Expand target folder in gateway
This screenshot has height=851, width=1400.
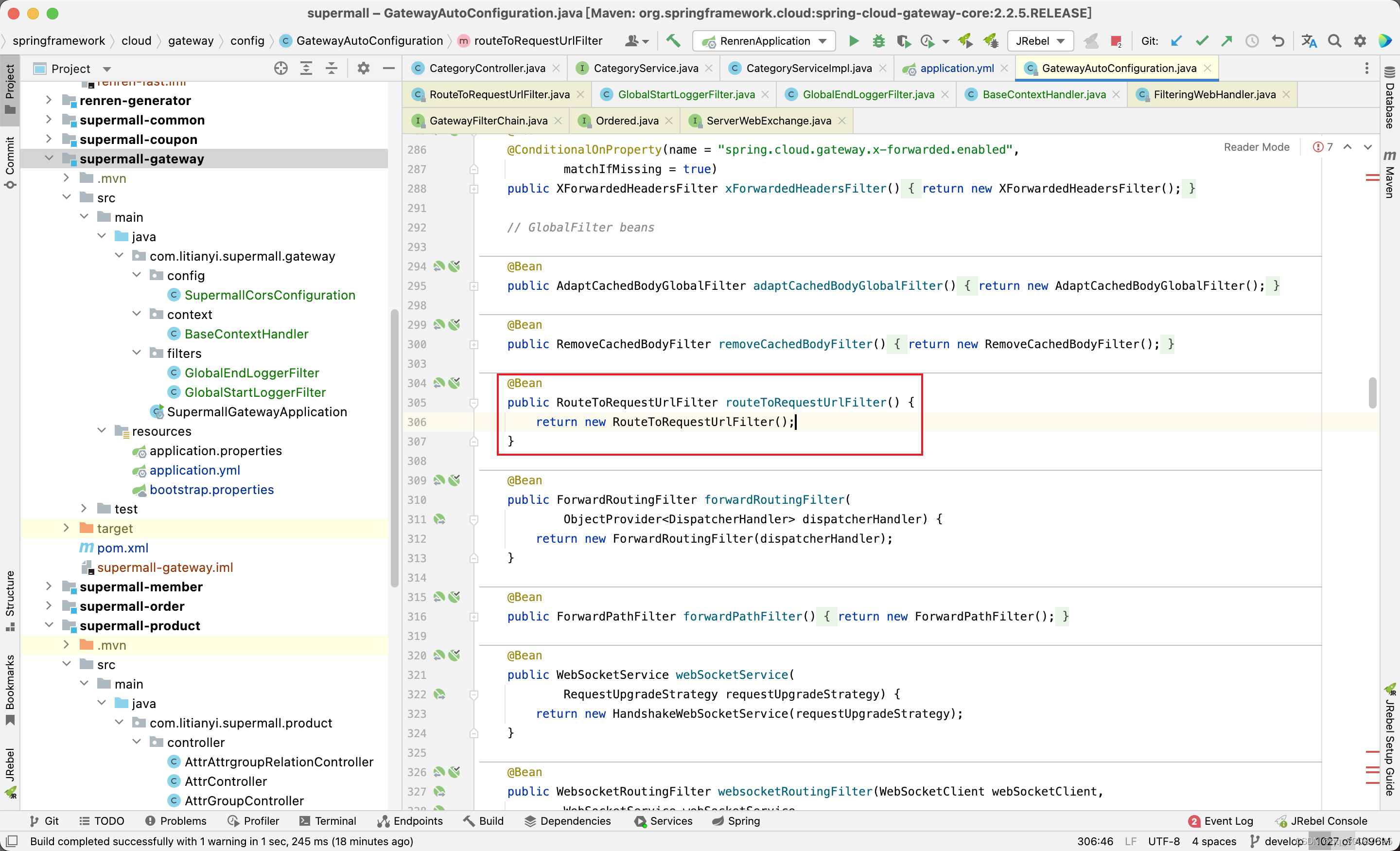66,528
